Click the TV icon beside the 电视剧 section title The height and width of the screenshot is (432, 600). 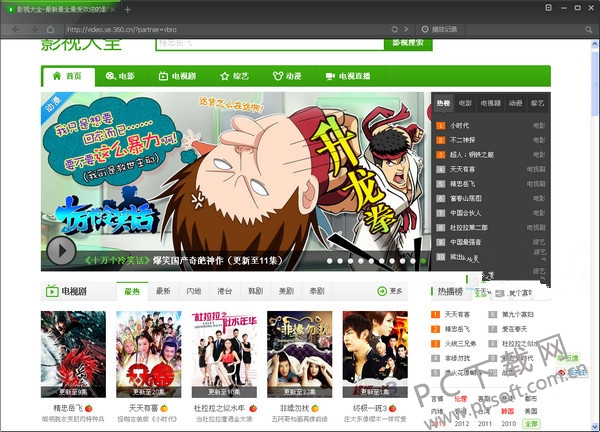point(52,291)
